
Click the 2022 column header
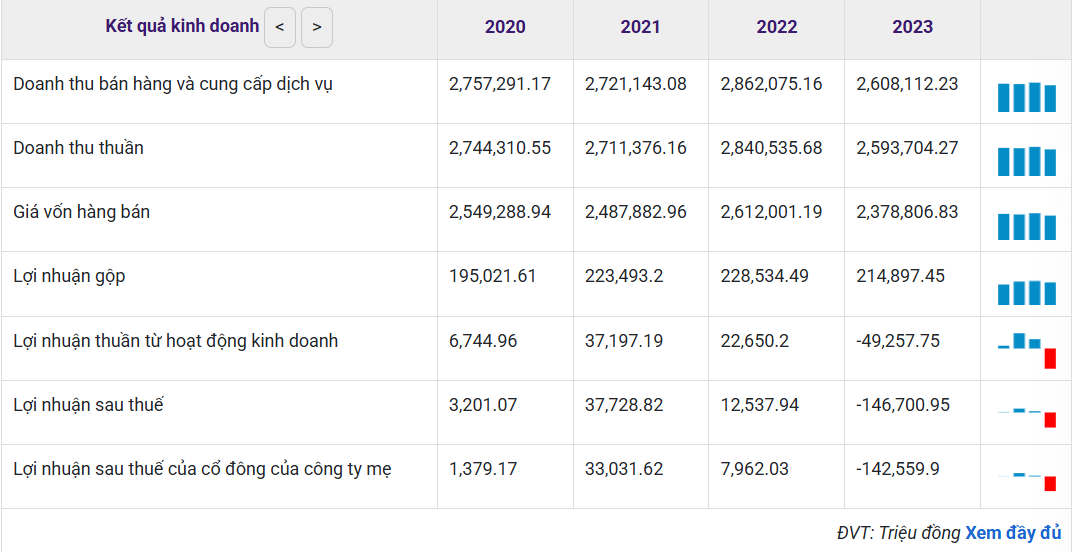[777, 27]
